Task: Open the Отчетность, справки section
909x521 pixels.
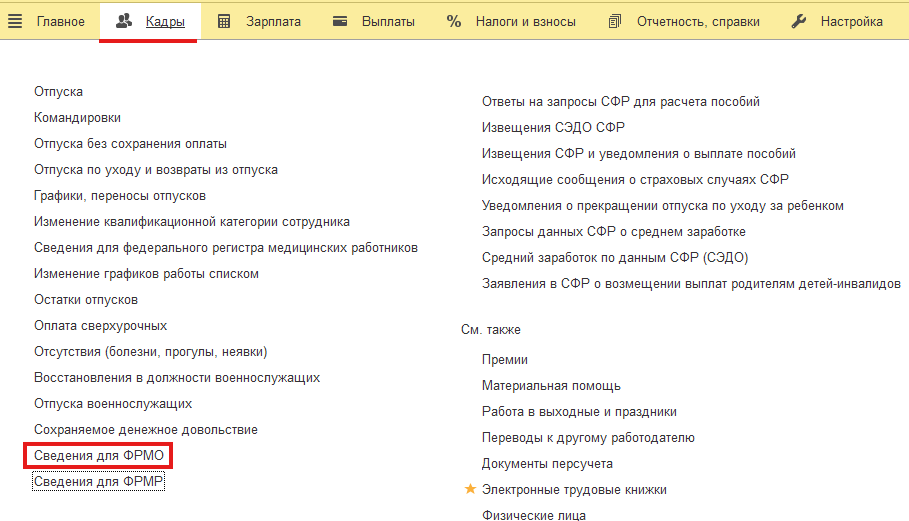Action: pyautogui.click(x=698, y=21)
